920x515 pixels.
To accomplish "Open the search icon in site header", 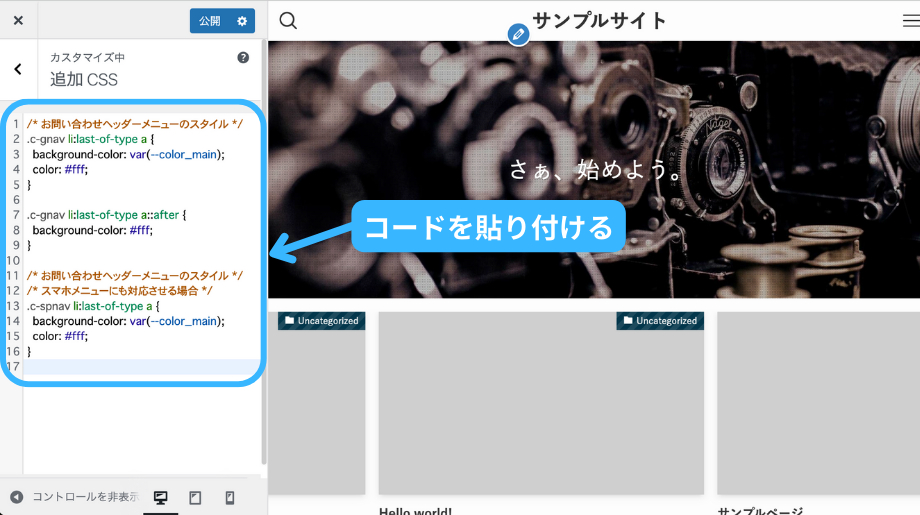I will [288, 21].
